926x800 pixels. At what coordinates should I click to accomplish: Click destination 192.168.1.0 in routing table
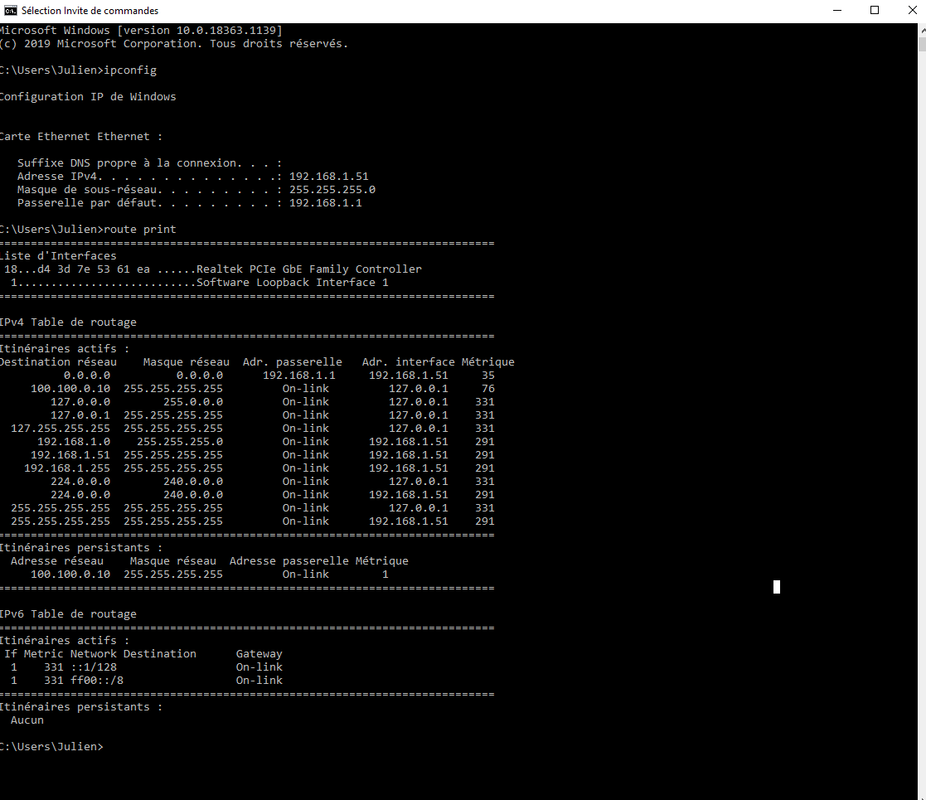(74, 442)
